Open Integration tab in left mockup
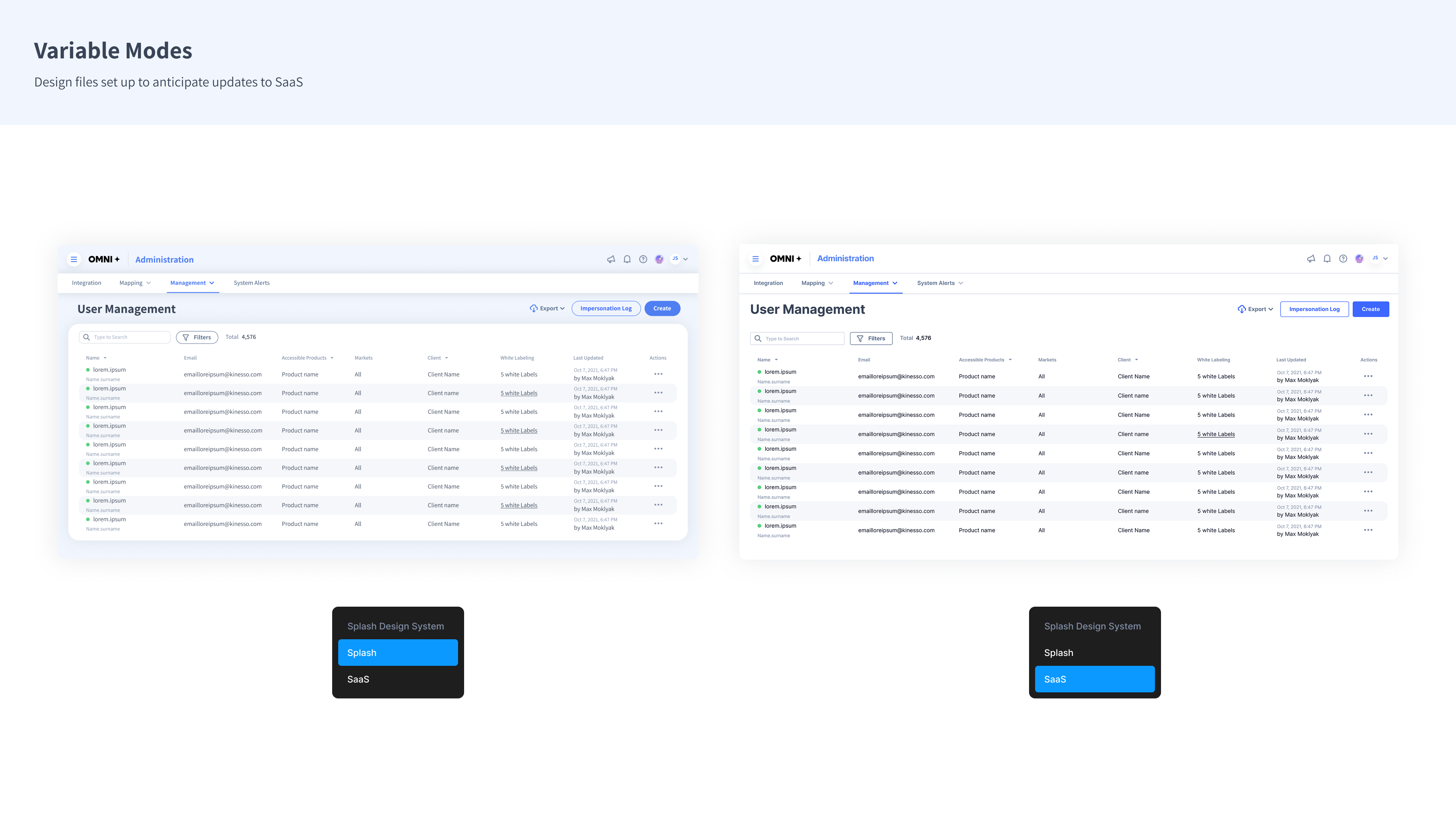 coord(86,283)
